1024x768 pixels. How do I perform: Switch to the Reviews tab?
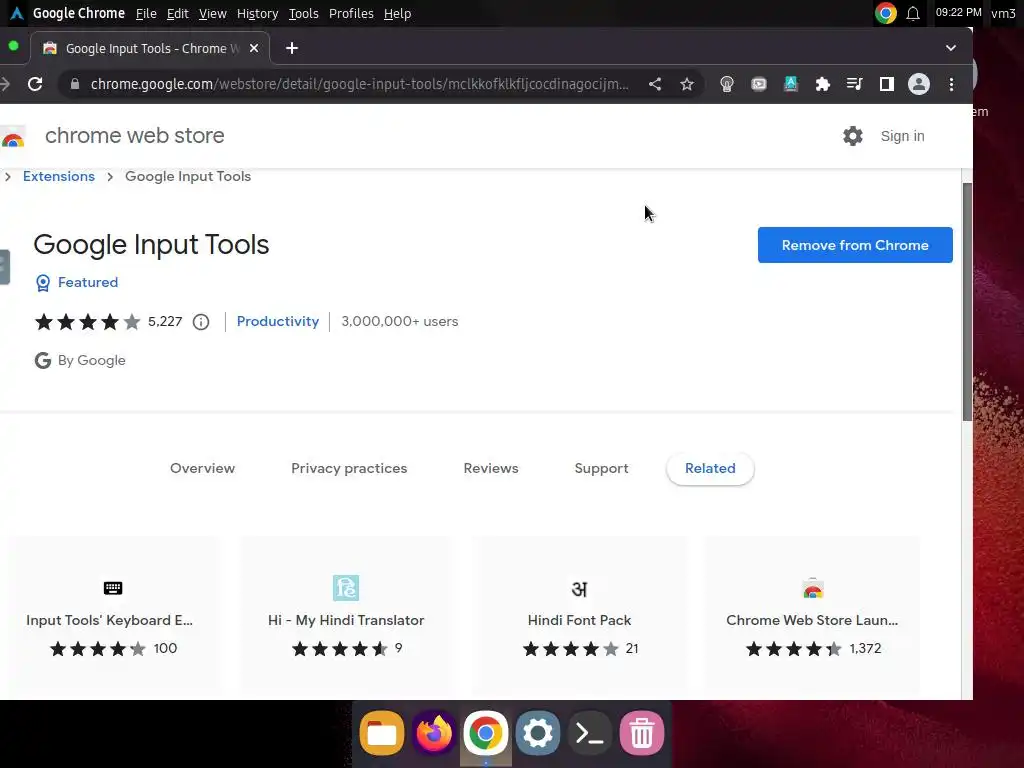click(491, 469)
